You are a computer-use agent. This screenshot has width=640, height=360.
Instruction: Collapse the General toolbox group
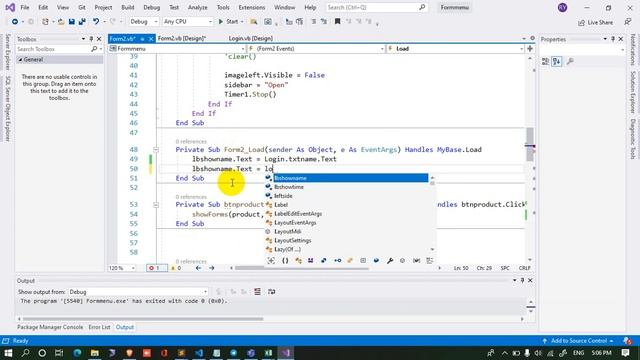[x=20, y=60]
